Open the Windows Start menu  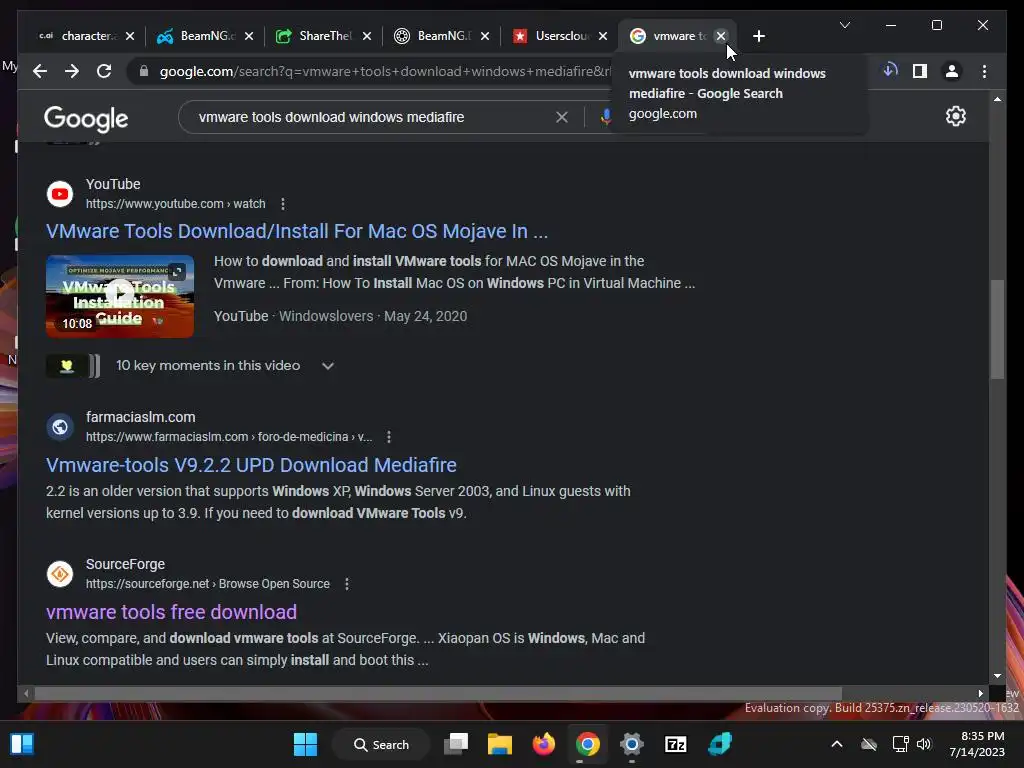[x=305, y=744]
